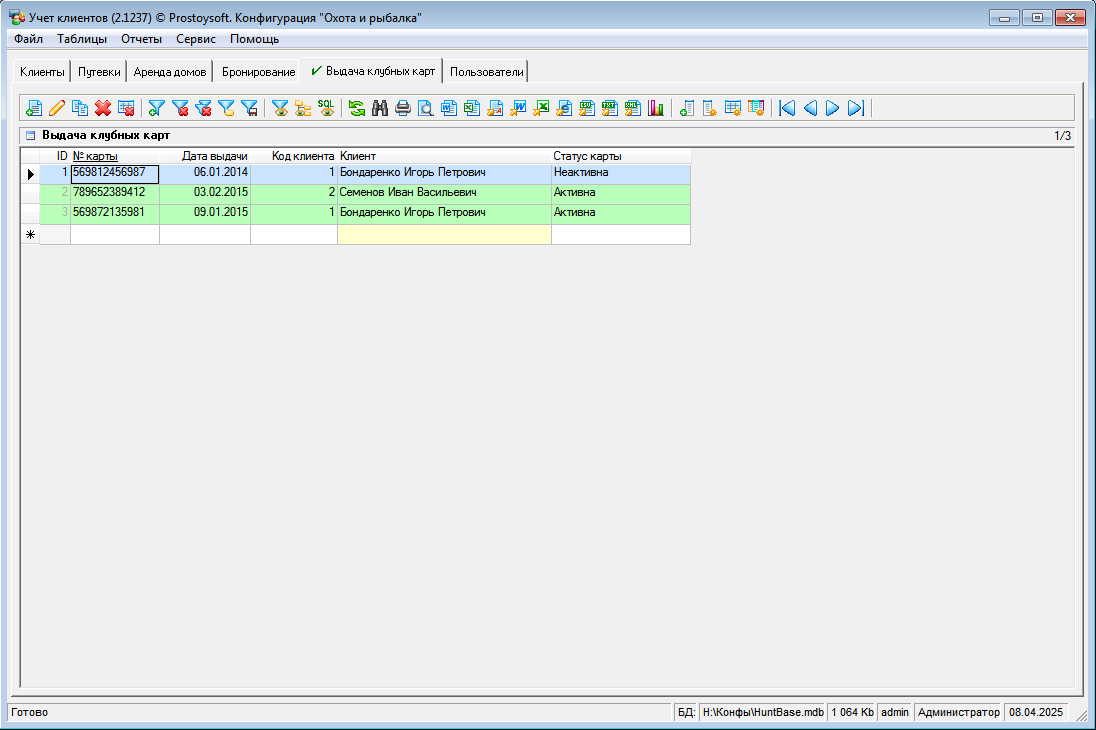Click the printer icon in toolbar
The width and height of the screenshot is (1096, 730).
point(403,108)
